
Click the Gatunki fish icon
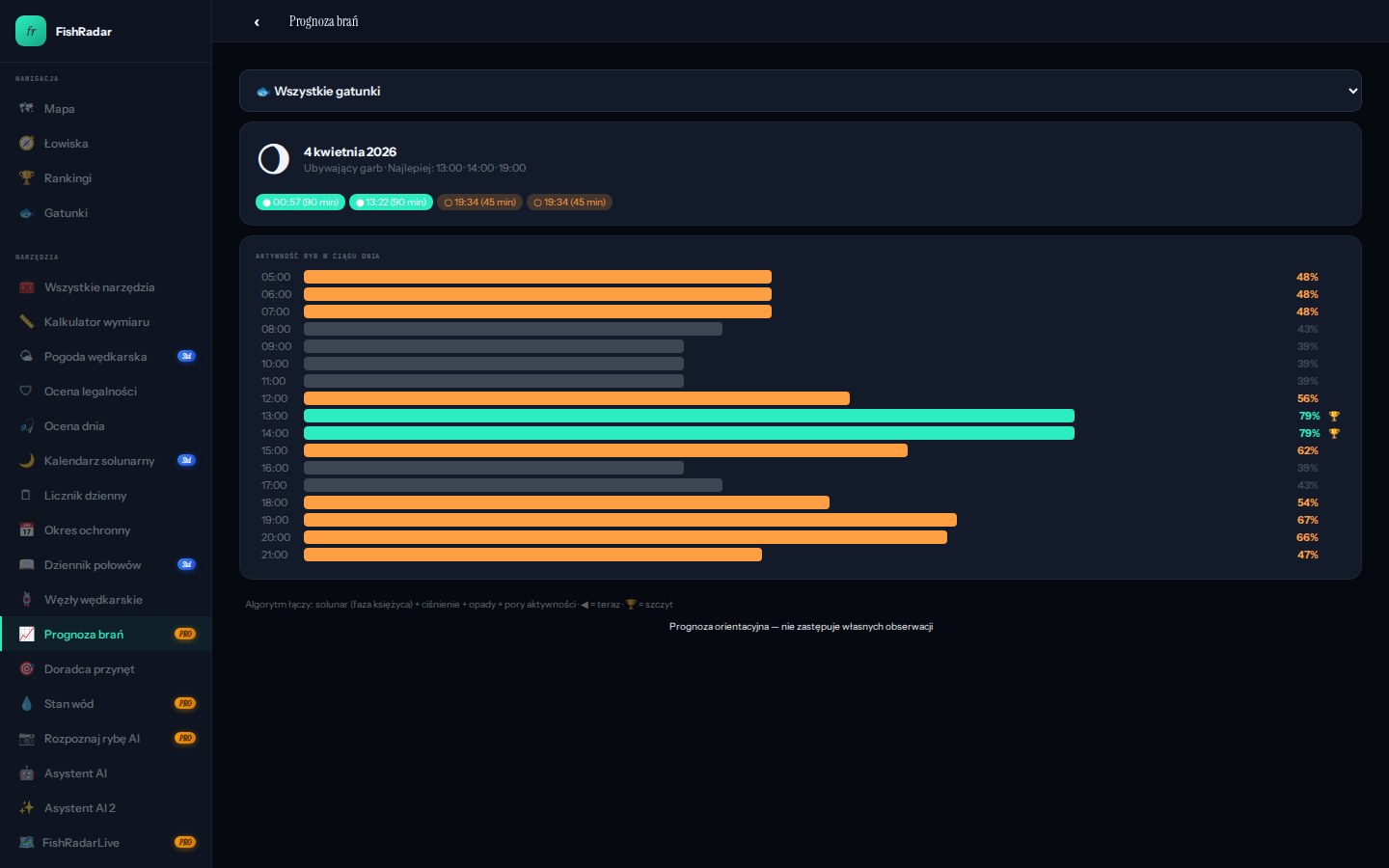(27, 213)
